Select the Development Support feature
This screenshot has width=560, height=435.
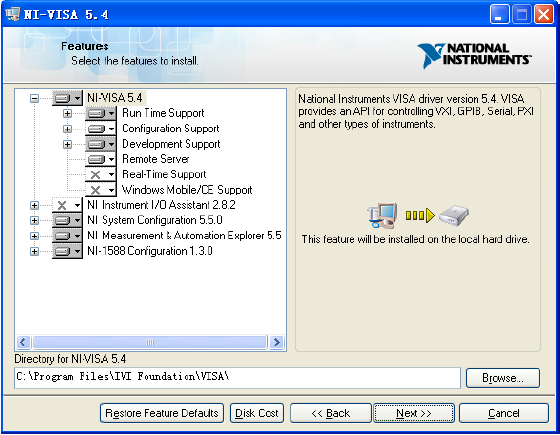171,144
